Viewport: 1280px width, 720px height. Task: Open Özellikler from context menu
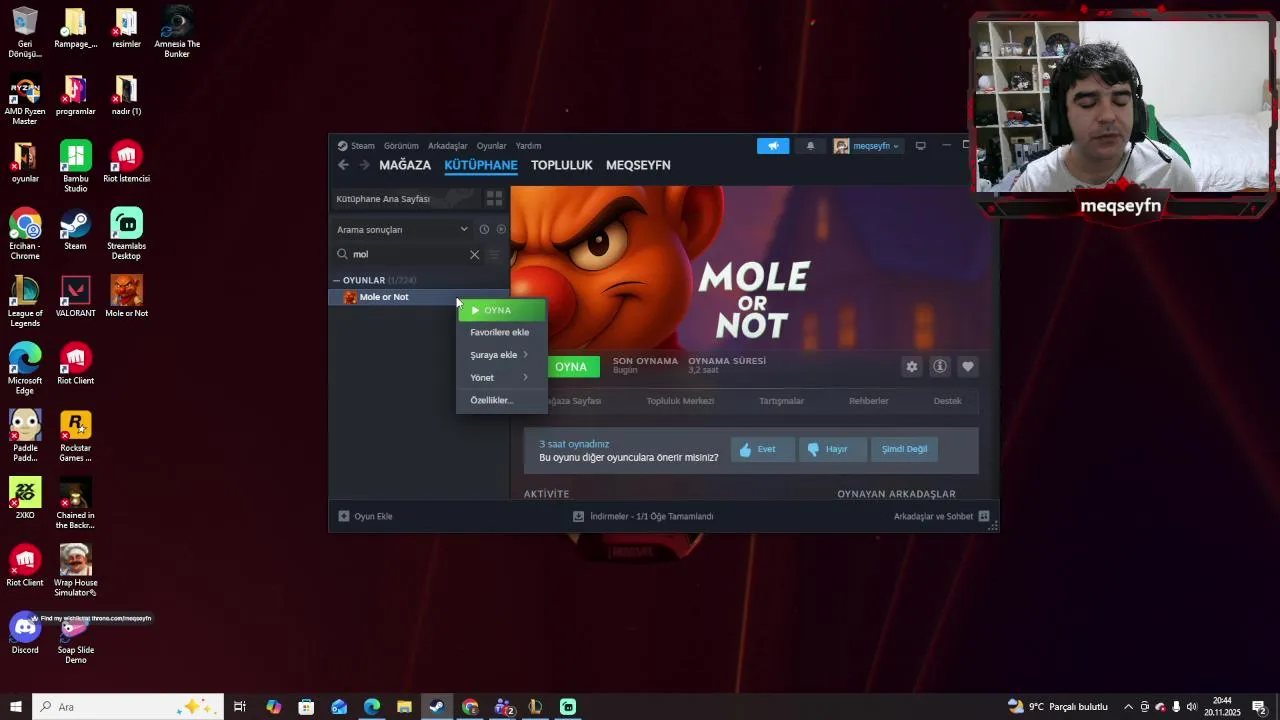(x=500, y=400)
